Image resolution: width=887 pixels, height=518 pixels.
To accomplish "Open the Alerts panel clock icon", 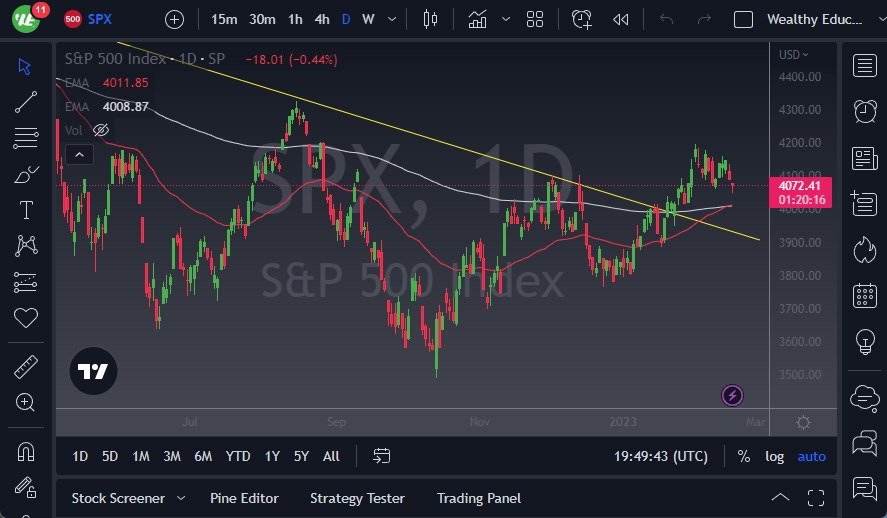I will 865,111.
